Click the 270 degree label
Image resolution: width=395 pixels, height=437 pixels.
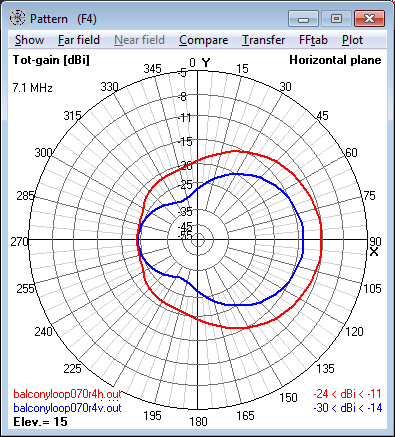click(19, 241)
